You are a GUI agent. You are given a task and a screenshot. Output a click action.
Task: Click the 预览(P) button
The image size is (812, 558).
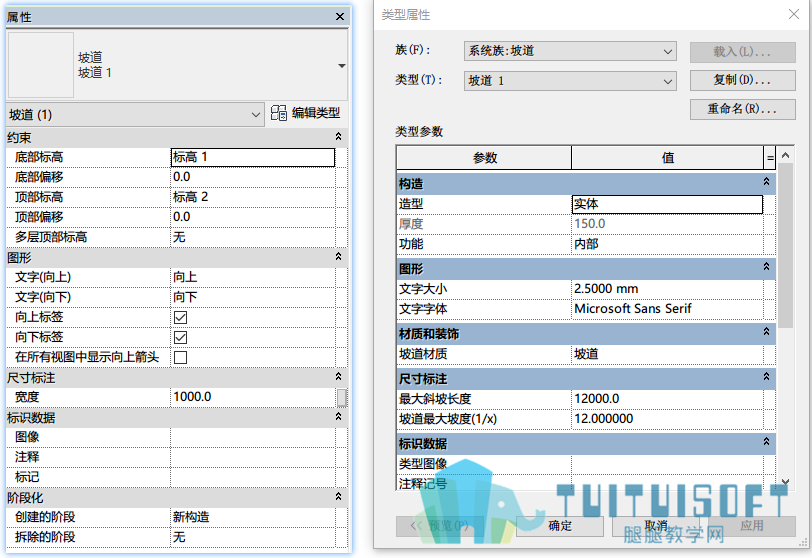point(440,526)
